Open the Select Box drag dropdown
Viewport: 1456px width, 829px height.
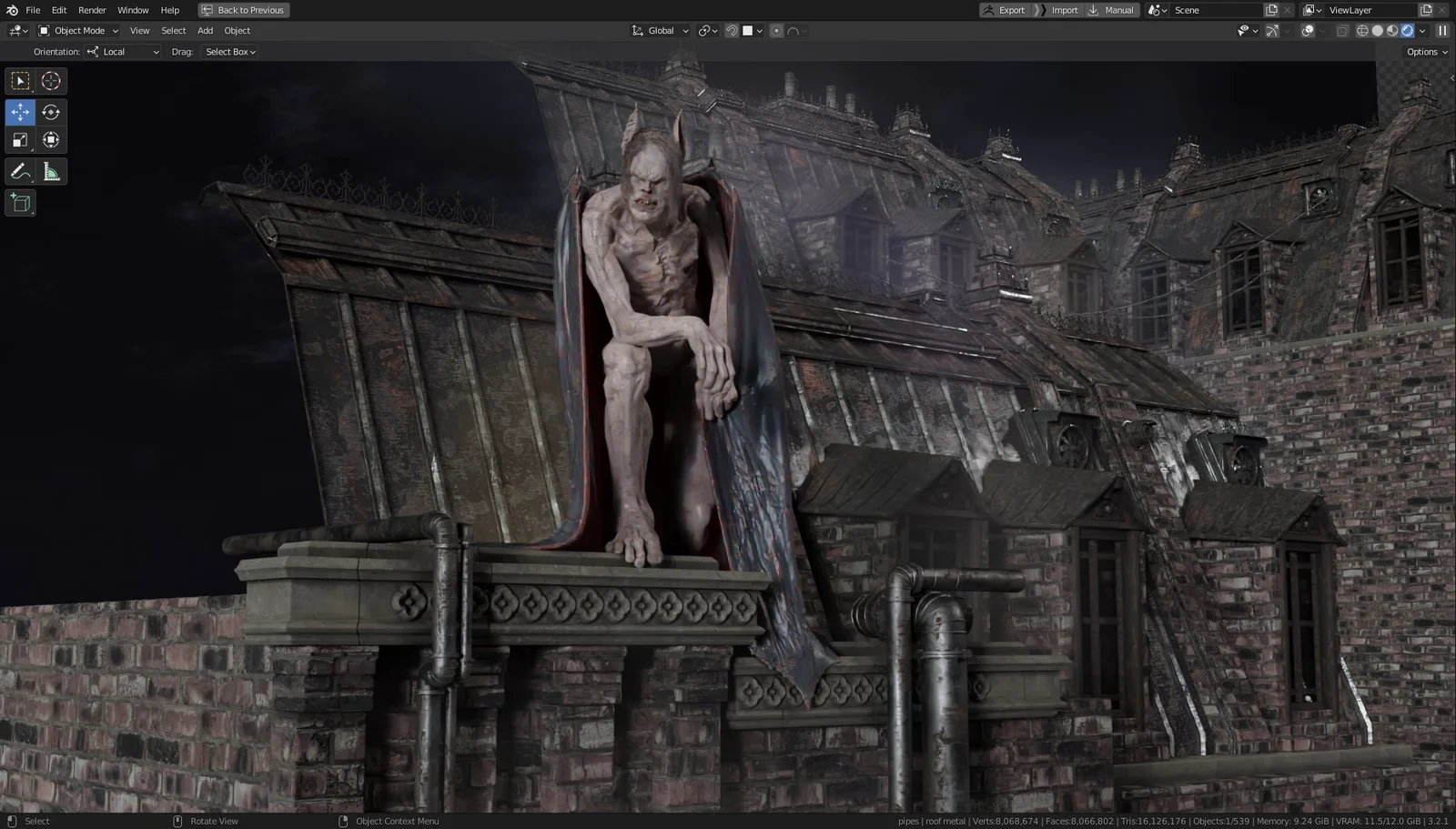click(227, 51)
